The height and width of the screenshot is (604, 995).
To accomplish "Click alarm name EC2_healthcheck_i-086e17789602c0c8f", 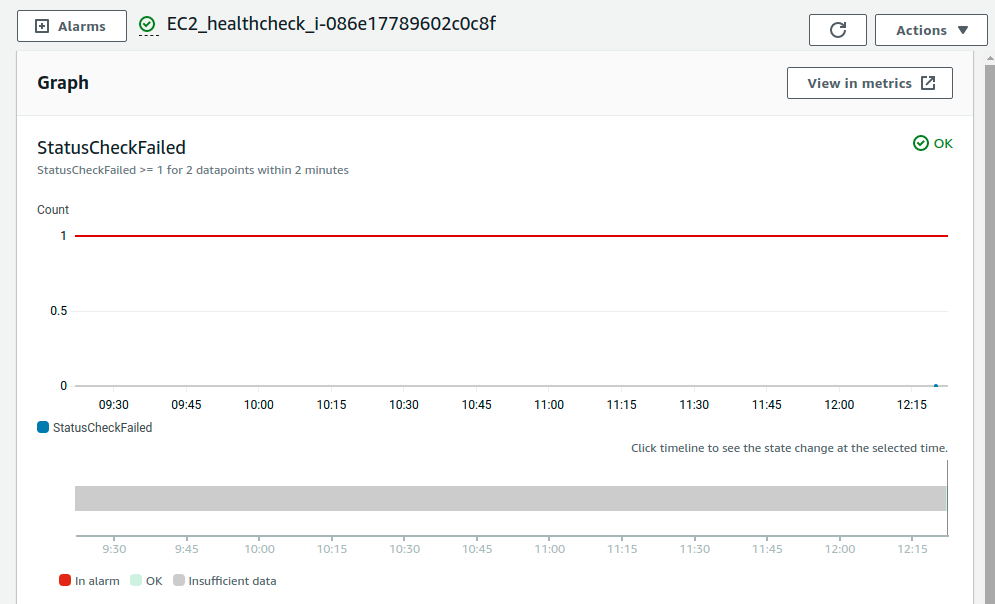I will pyautogui.click(x=331, y=24).
